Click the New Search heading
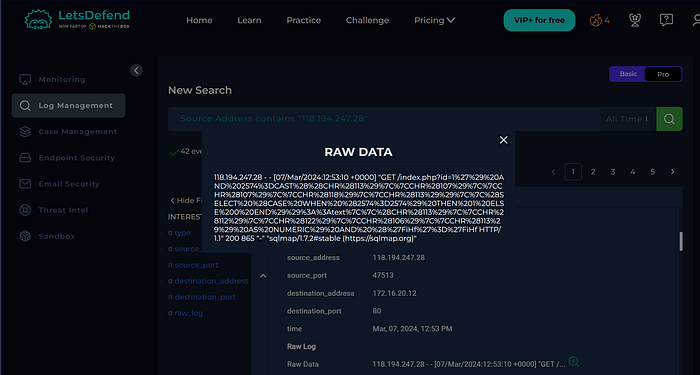700x375 pixels. point(200,90)
